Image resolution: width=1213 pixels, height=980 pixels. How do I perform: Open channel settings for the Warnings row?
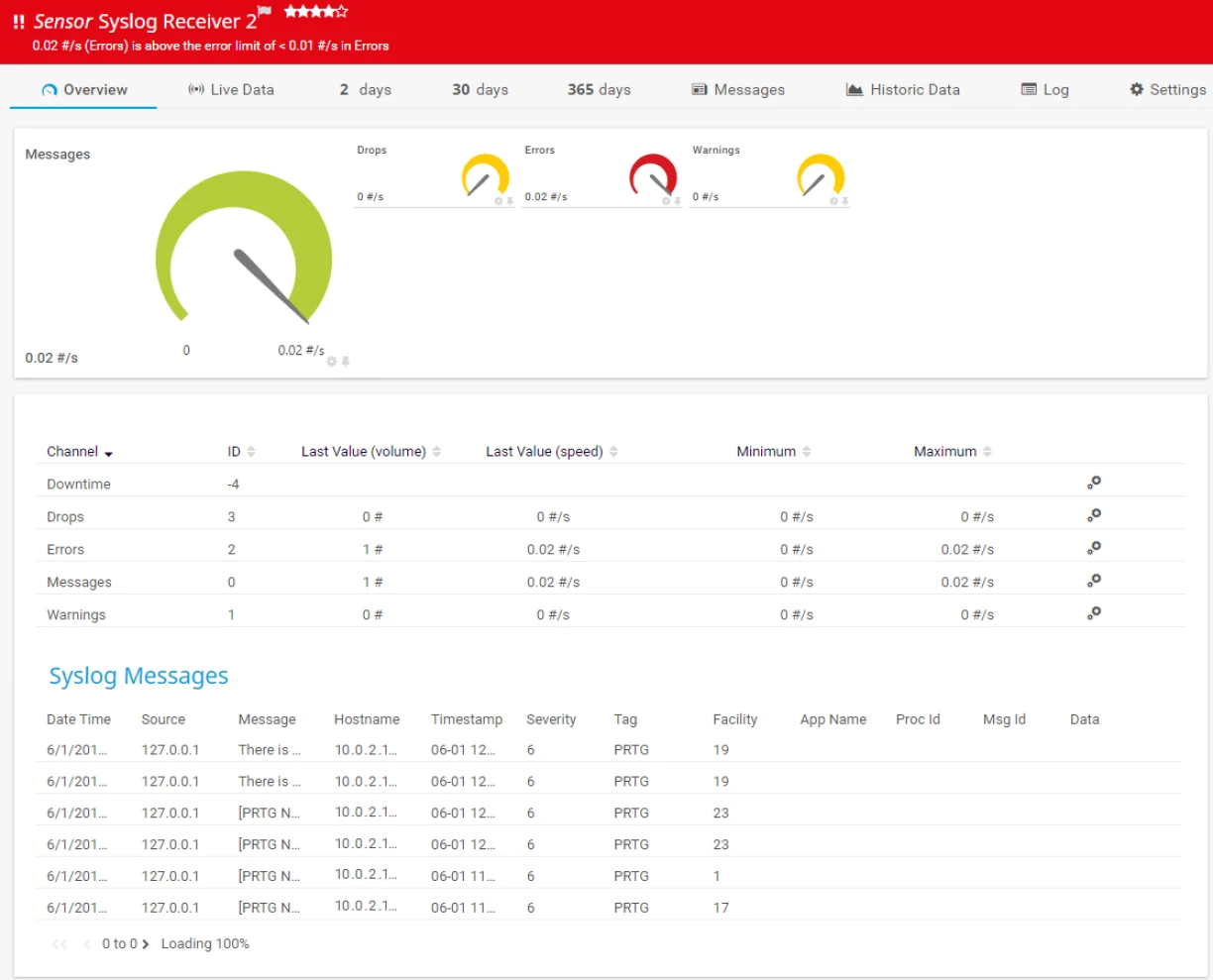[1093, 613]
